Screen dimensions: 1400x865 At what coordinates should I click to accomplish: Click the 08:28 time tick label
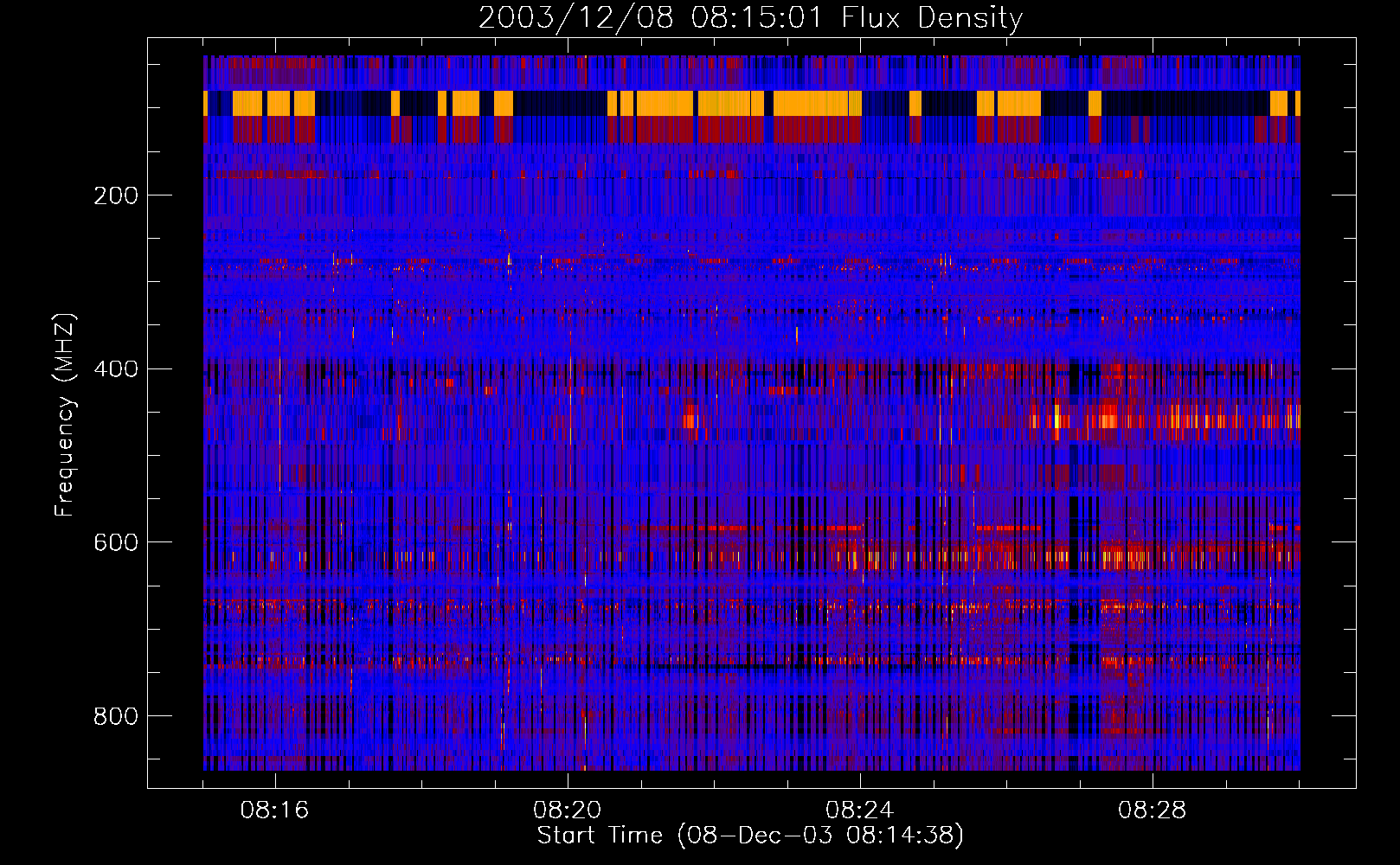[1153, 811]
